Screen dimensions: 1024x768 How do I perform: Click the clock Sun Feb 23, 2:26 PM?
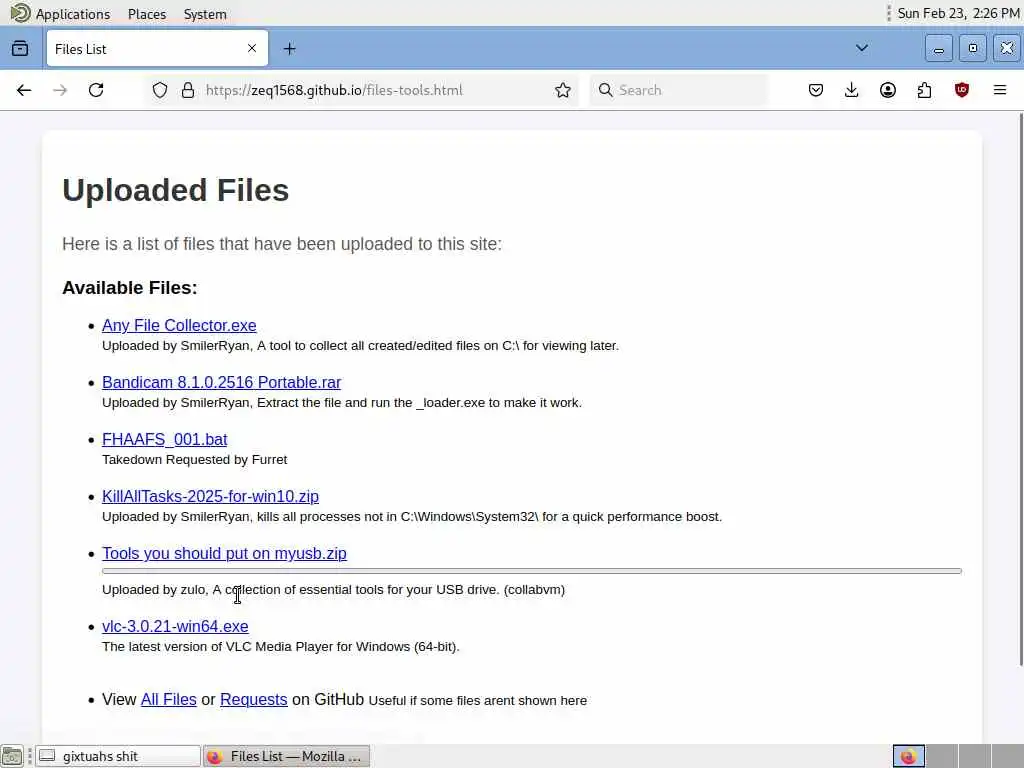pos(958,13)
